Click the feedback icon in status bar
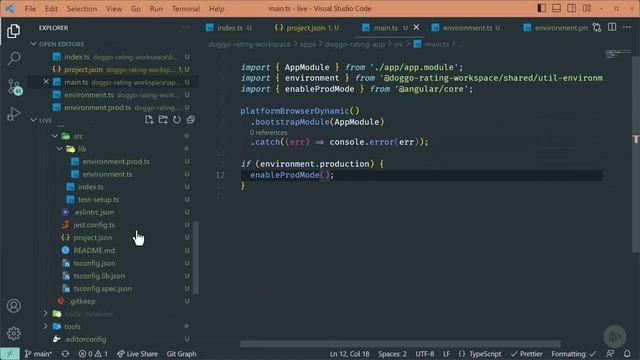The width and height of the screenshot is (640, 360). click(x=610, y=354)
